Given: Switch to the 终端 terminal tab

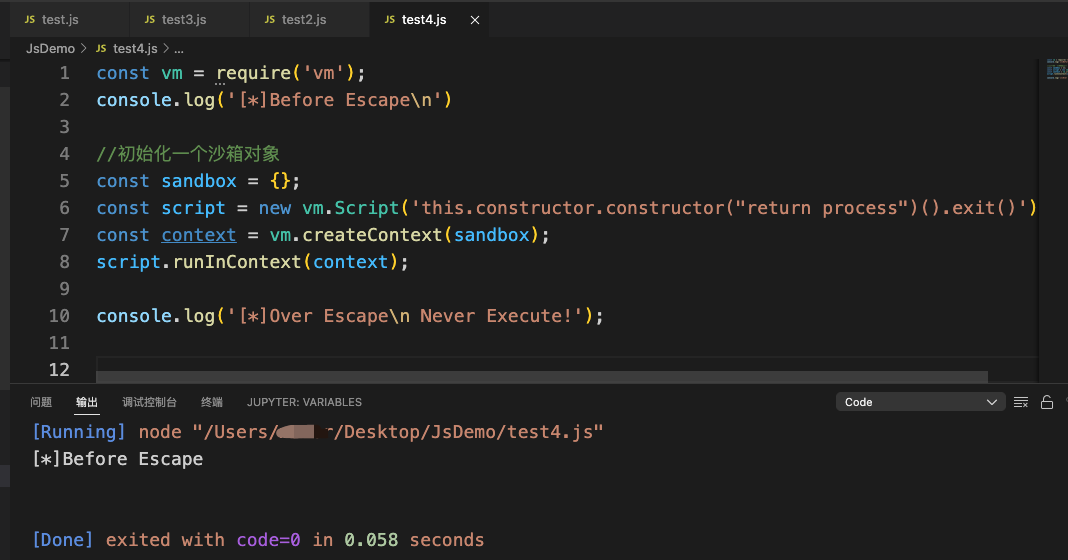Looking at the screenshot, I should pyautogui.click(x=212, y=402).
